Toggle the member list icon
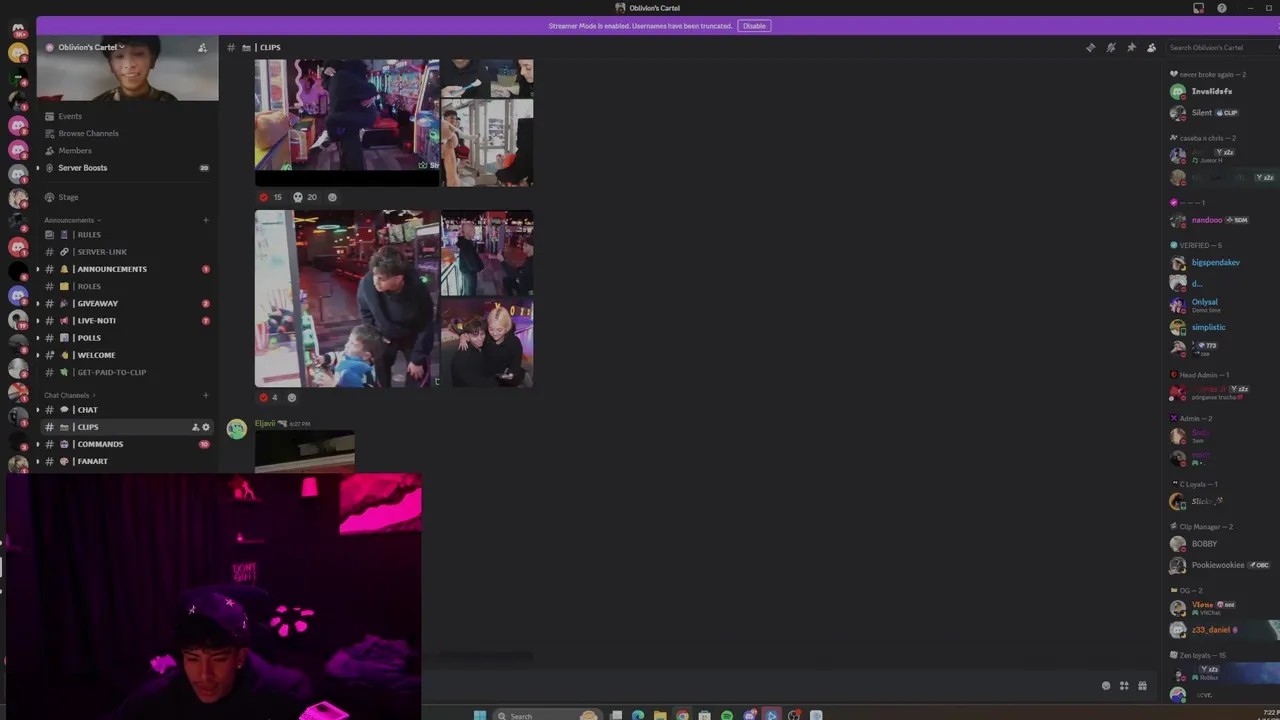Screen dimensions: 1280x720 pos(1151,48)
